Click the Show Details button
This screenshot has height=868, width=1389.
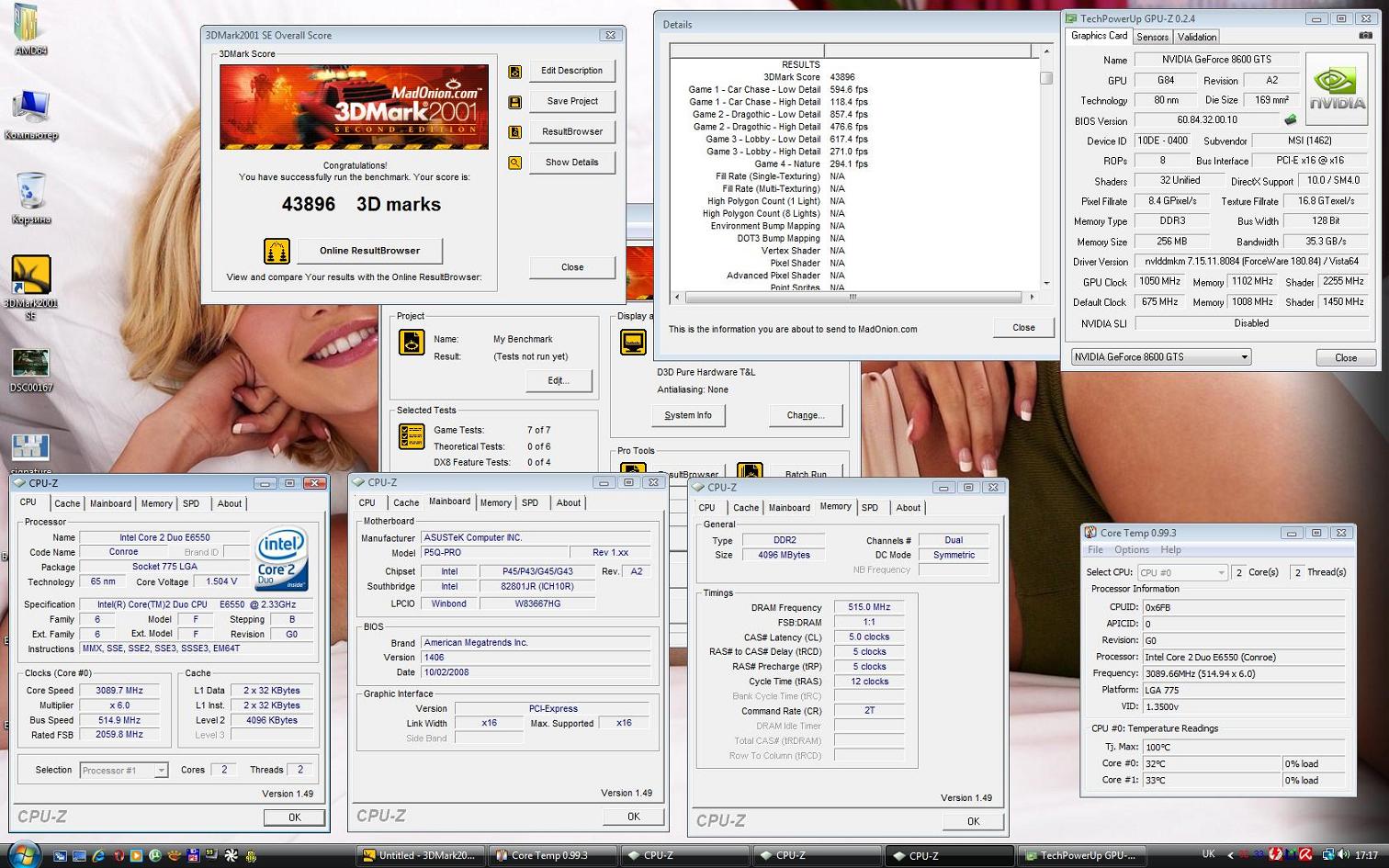pyautogui.click(x=571, y=163)
